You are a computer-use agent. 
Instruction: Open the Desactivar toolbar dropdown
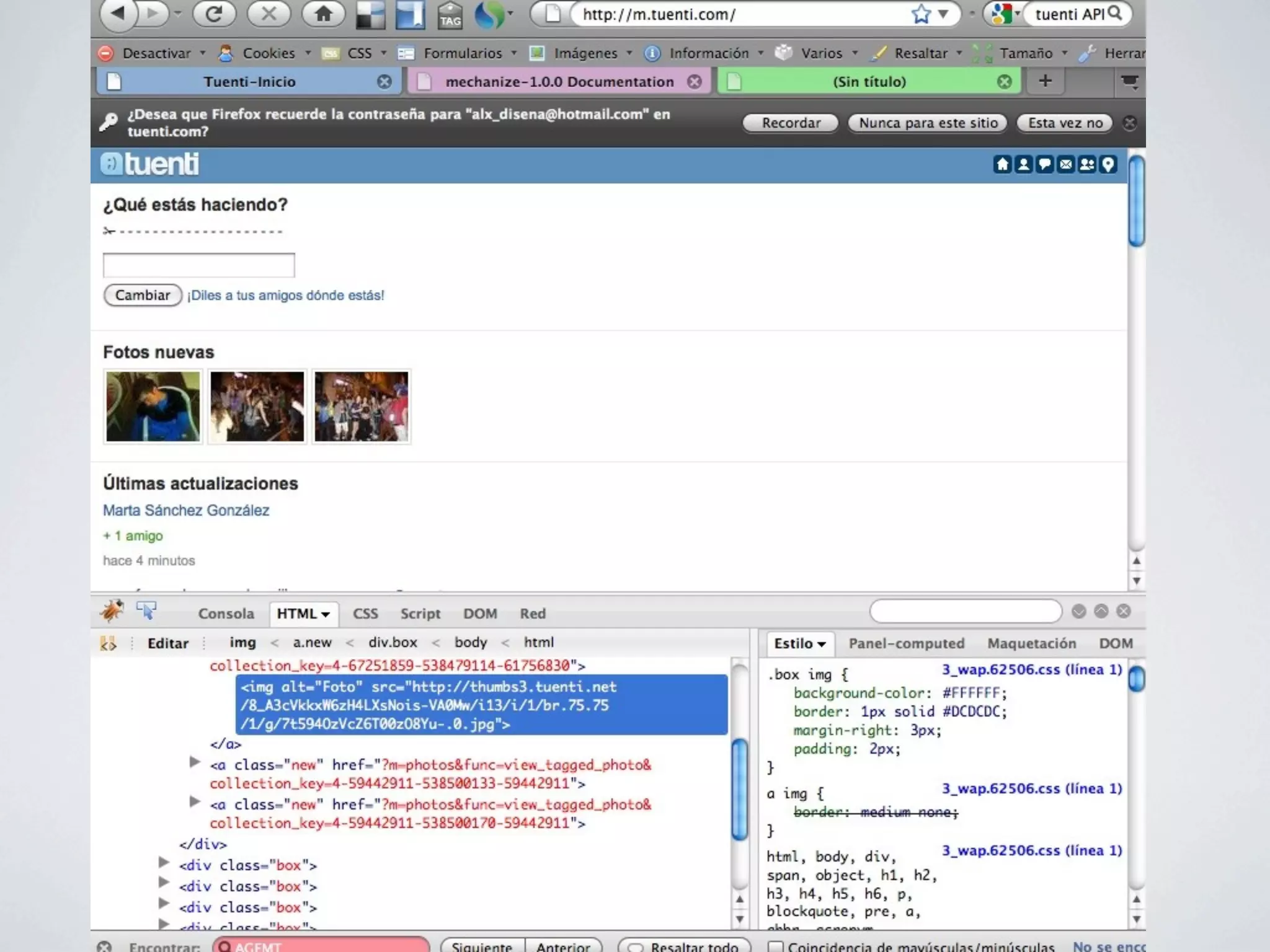pos(156,53)
